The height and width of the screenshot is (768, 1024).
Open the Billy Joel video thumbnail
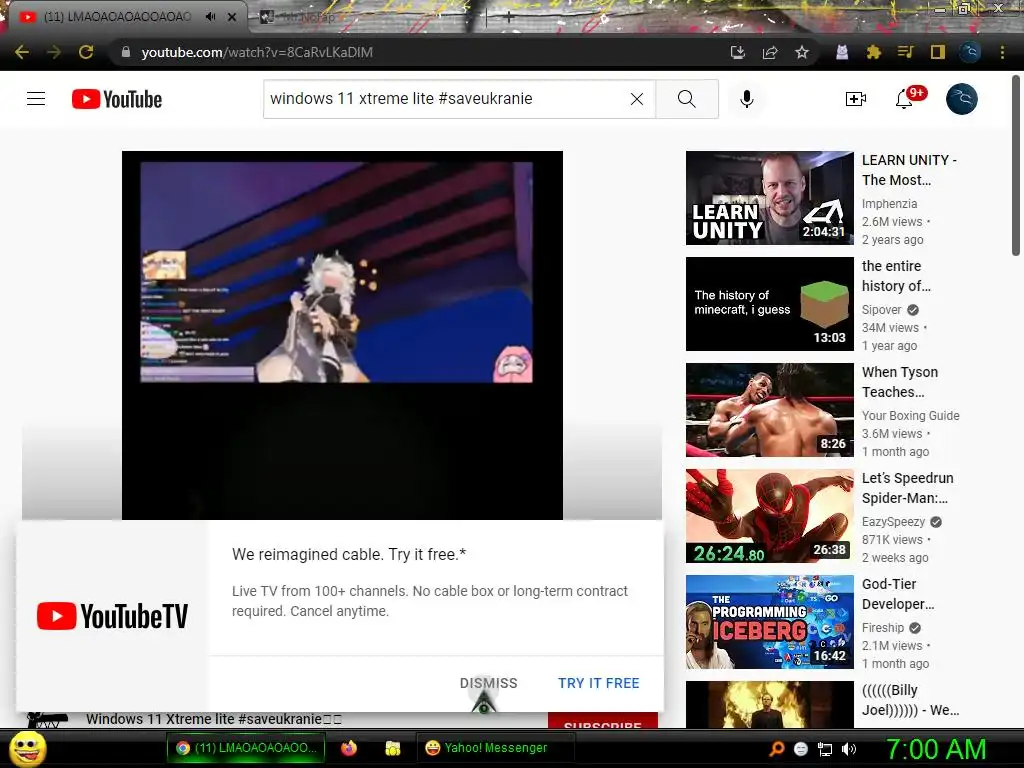coord(770,705)
